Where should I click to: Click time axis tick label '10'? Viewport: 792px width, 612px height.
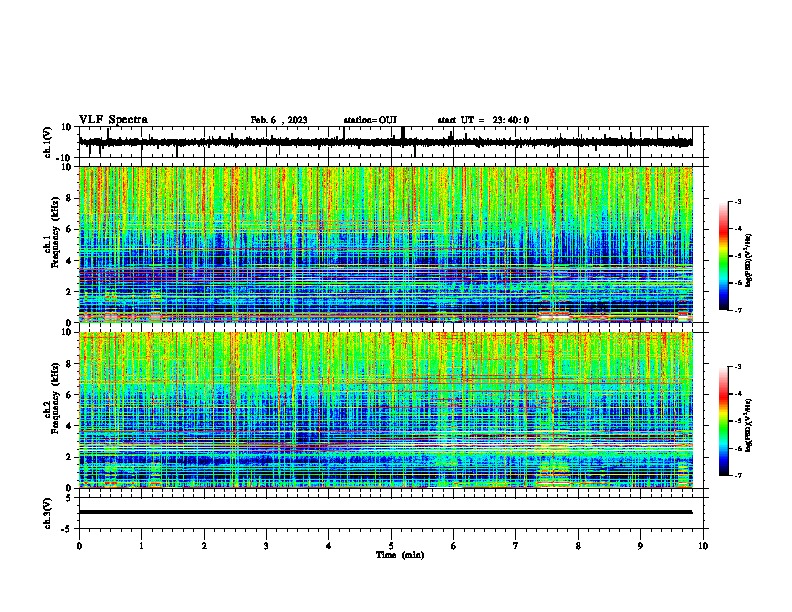(703, 546)
